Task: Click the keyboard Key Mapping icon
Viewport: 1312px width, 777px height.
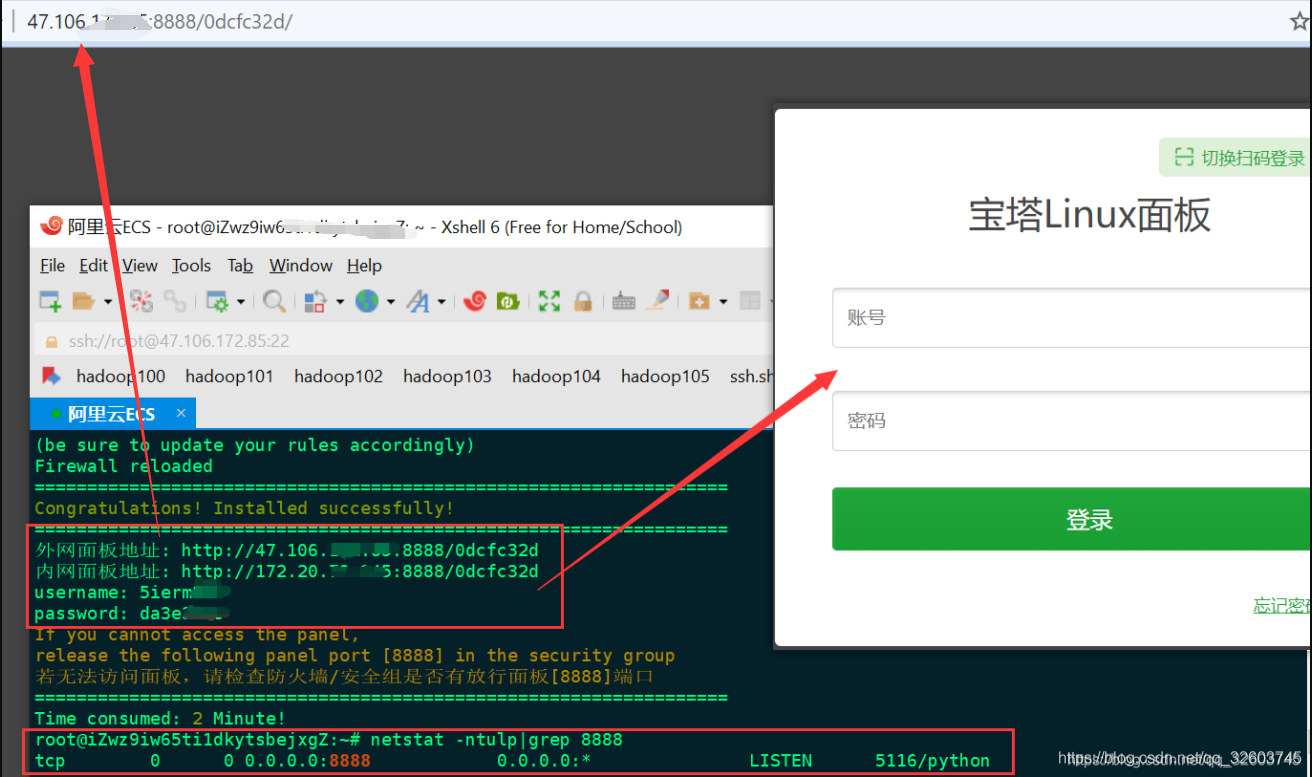Action: [x=624, y=300]
